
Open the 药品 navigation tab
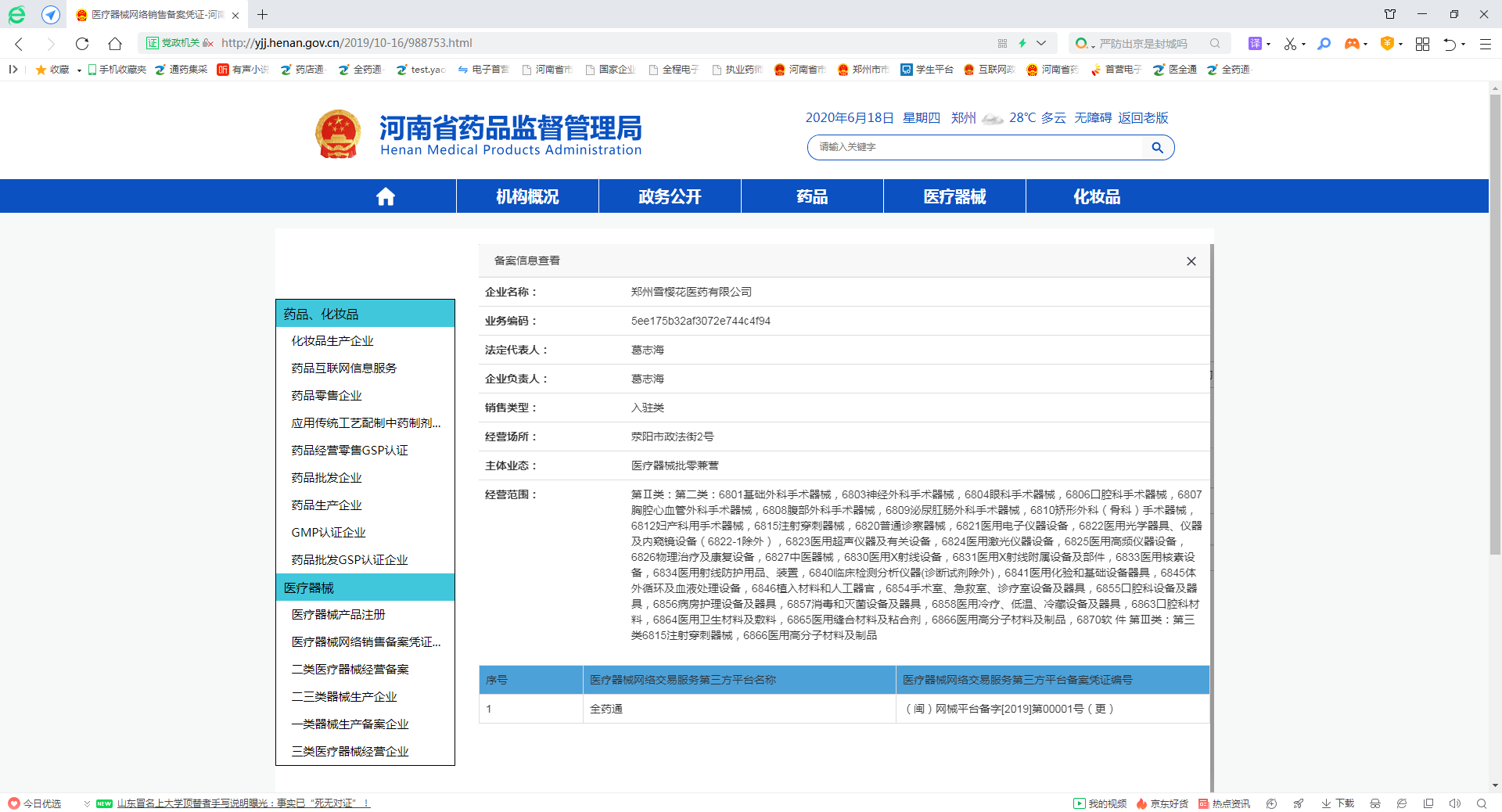click(812, 196)
